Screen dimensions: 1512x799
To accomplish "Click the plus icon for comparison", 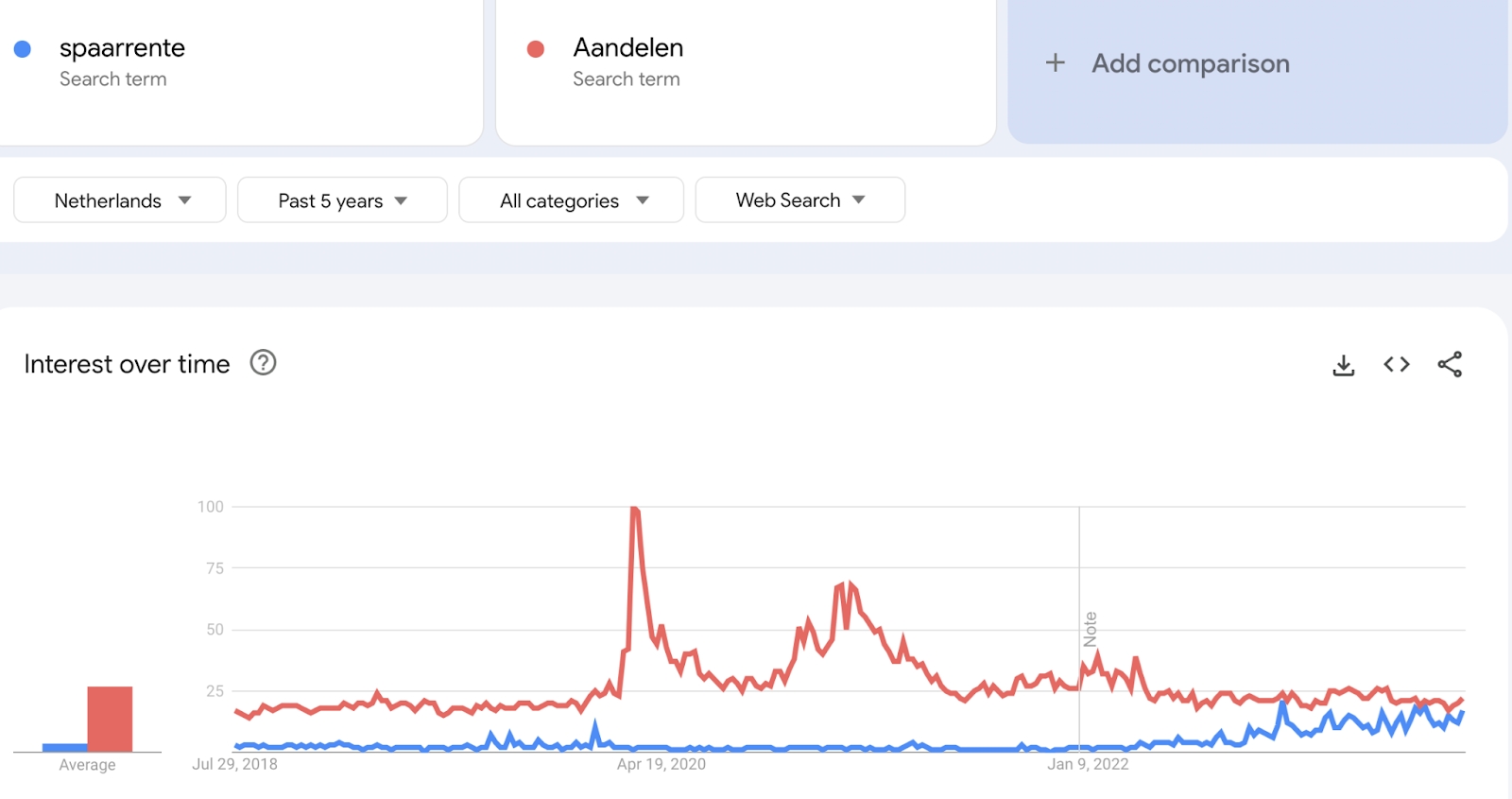I will click(1056, 63).
